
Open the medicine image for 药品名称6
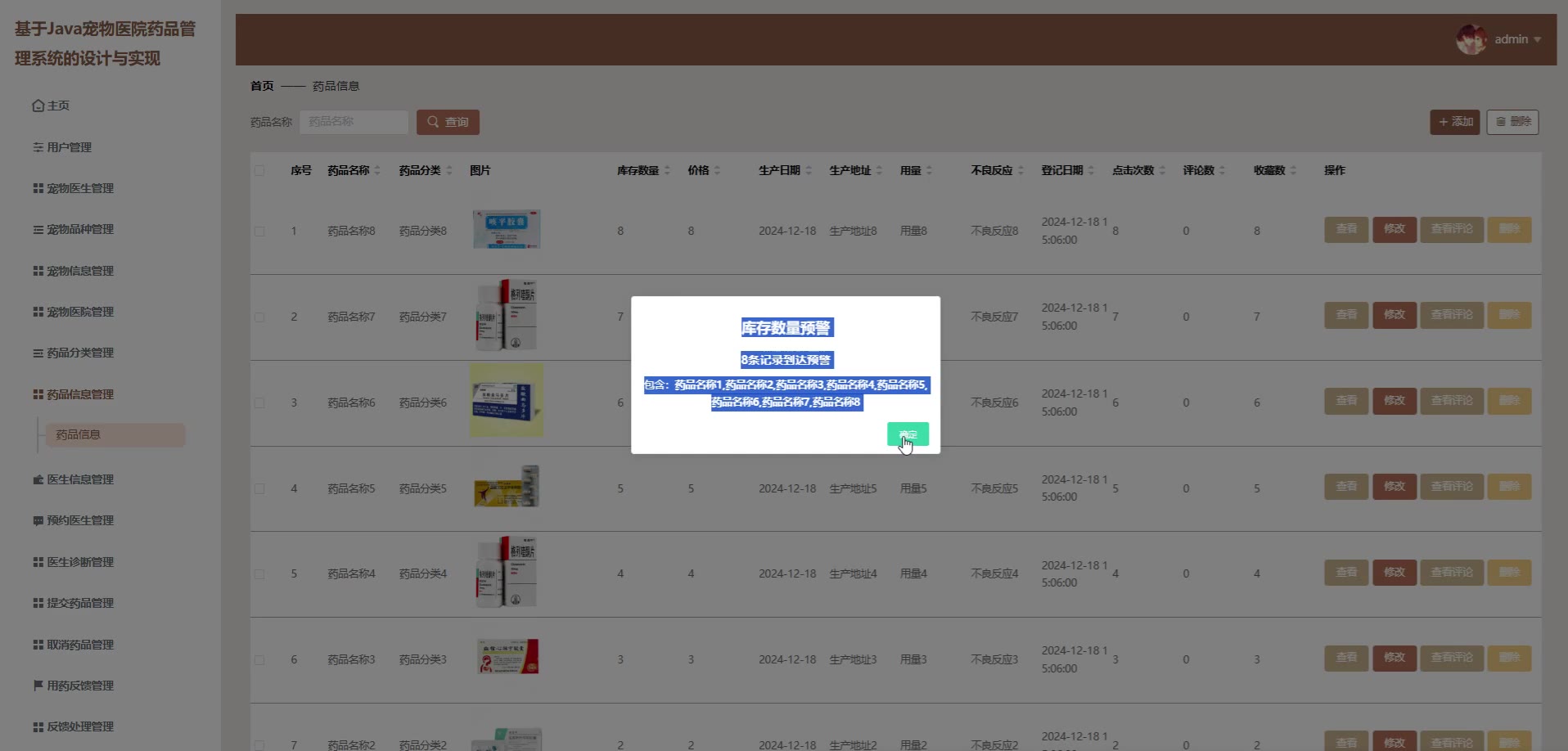(x=507, y=400)
